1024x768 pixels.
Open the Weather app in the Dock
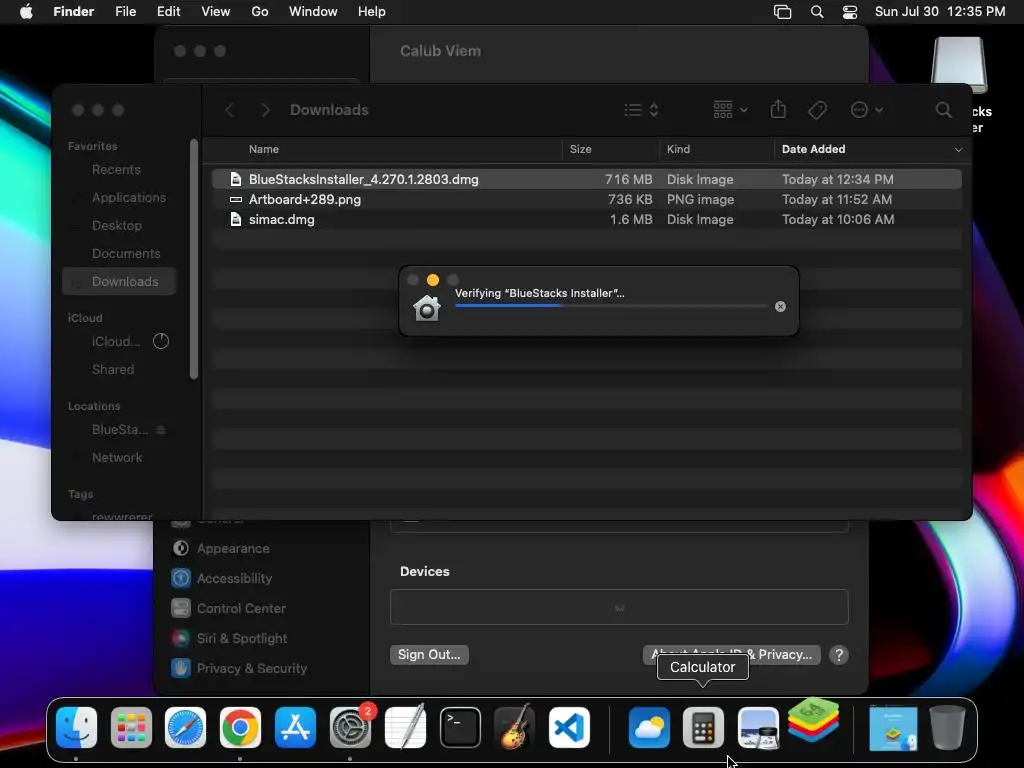(x=649, y=727)
